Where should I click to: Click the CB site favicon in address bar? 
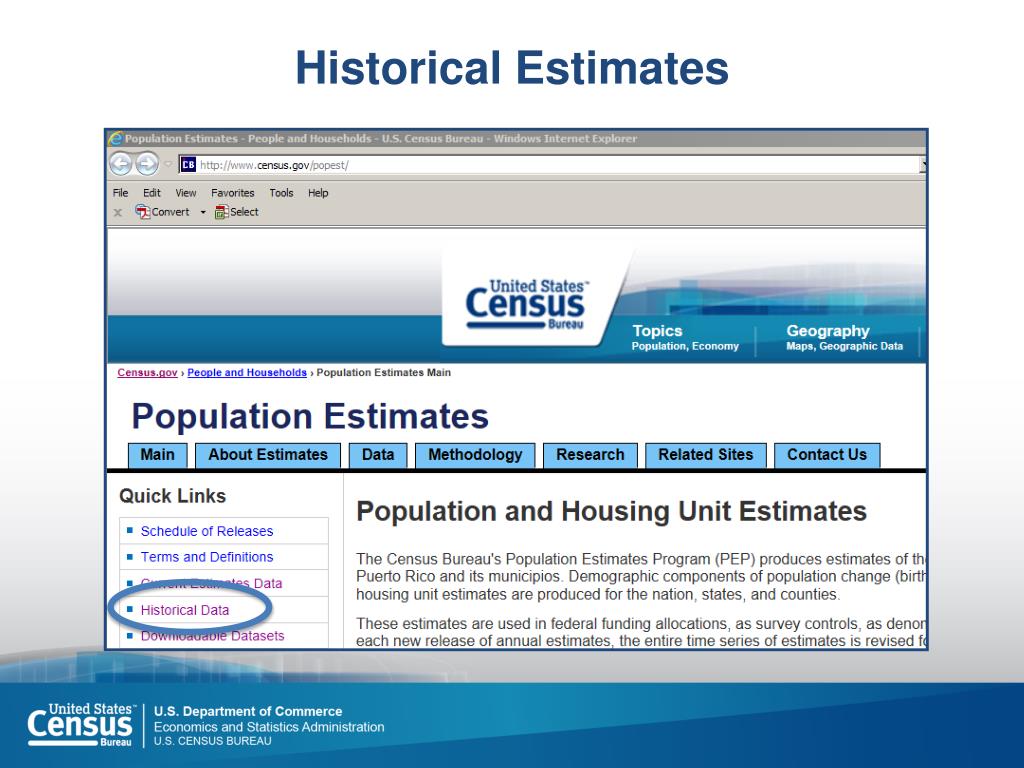click(x=188, y=165)
